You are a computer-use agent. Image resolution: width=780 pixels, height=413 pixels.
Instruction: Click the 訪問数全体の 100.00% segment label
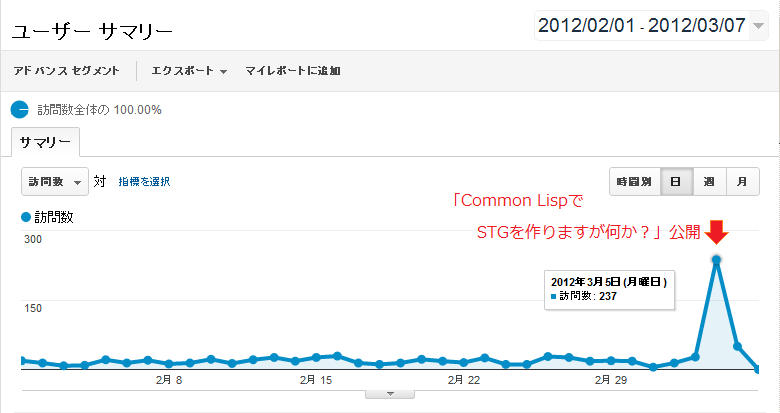click(99, 109)
